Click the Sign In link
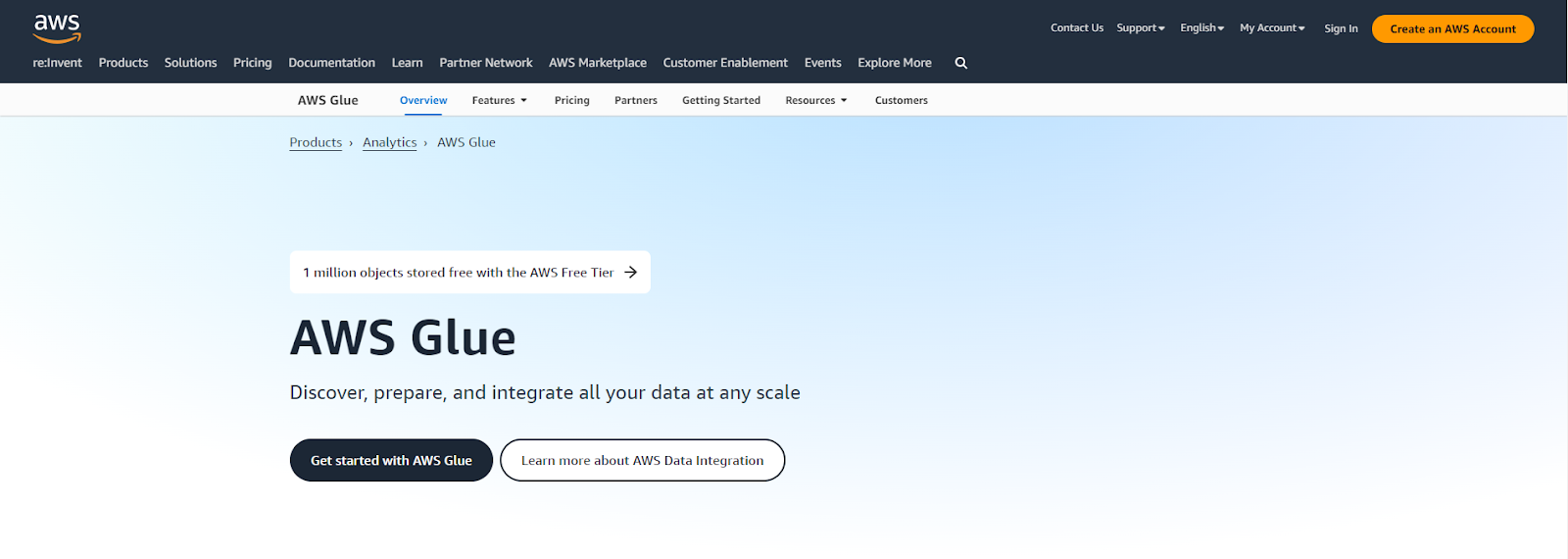Image resolution: width=1568 pixels, height=559 pixels. [x=1342, y=28]
